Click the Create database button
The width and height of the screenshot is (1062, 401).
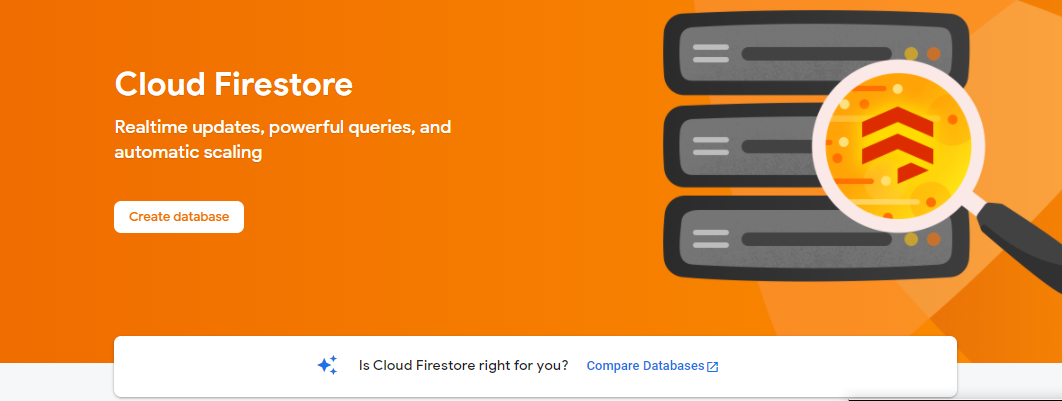click(x=179, y=217)
